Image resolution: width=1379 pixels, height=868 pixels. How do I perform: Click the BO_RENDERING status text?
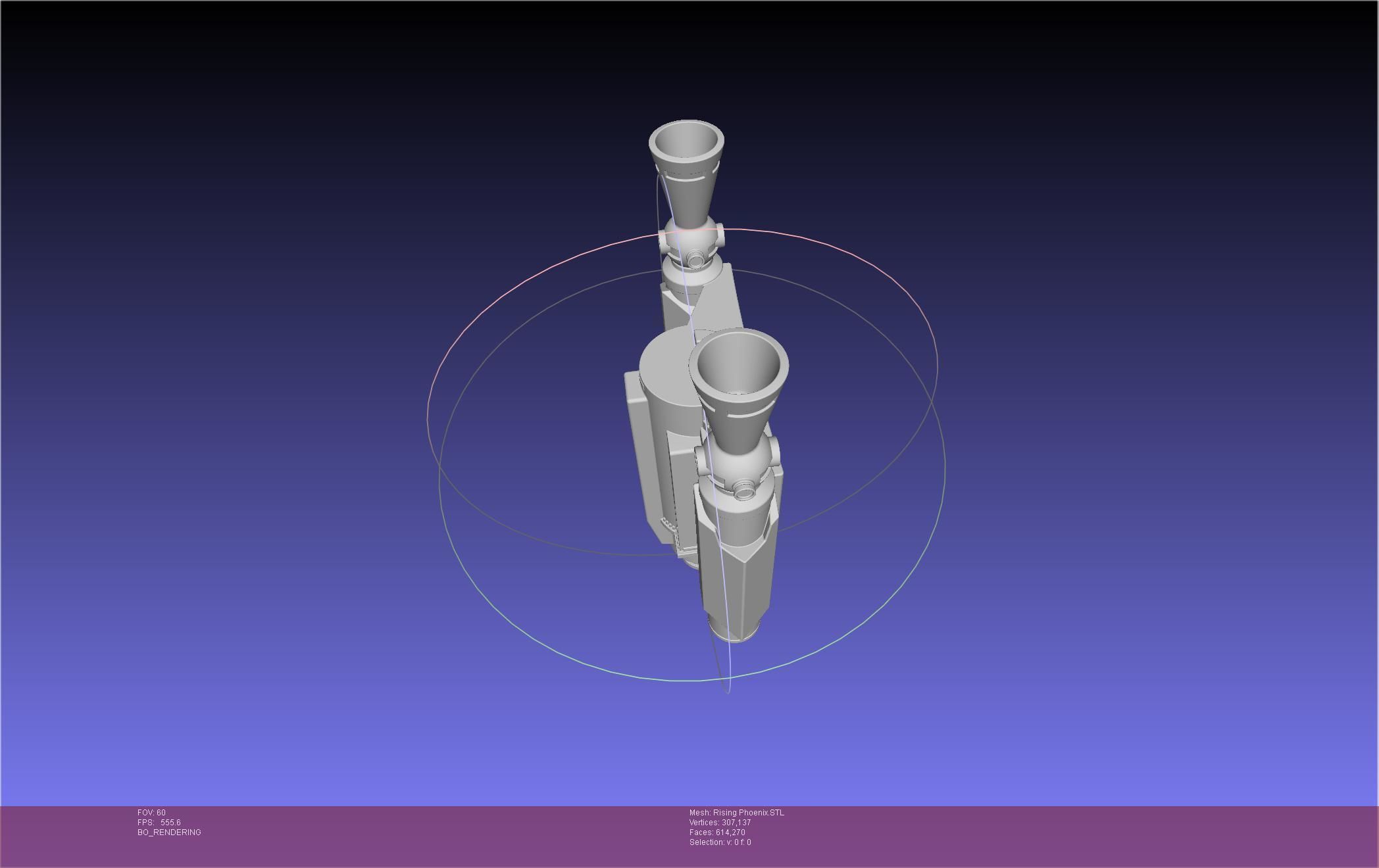click(169, 832)
